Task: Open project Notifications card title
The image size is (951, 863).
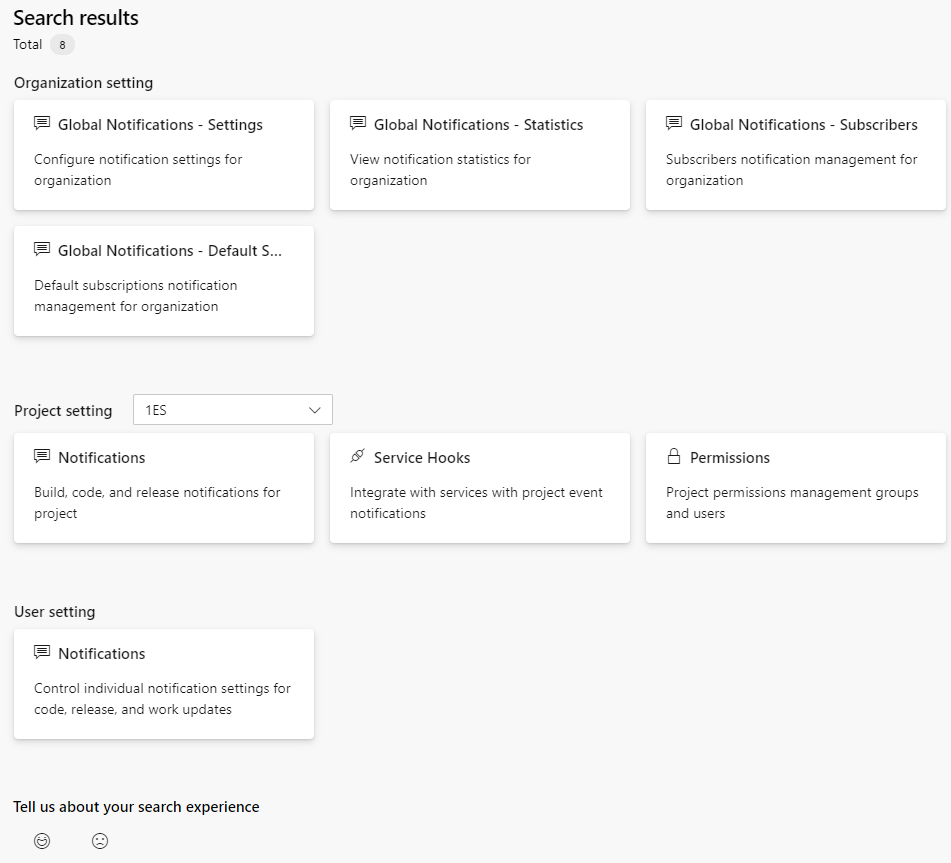Action: pos(102,458)
